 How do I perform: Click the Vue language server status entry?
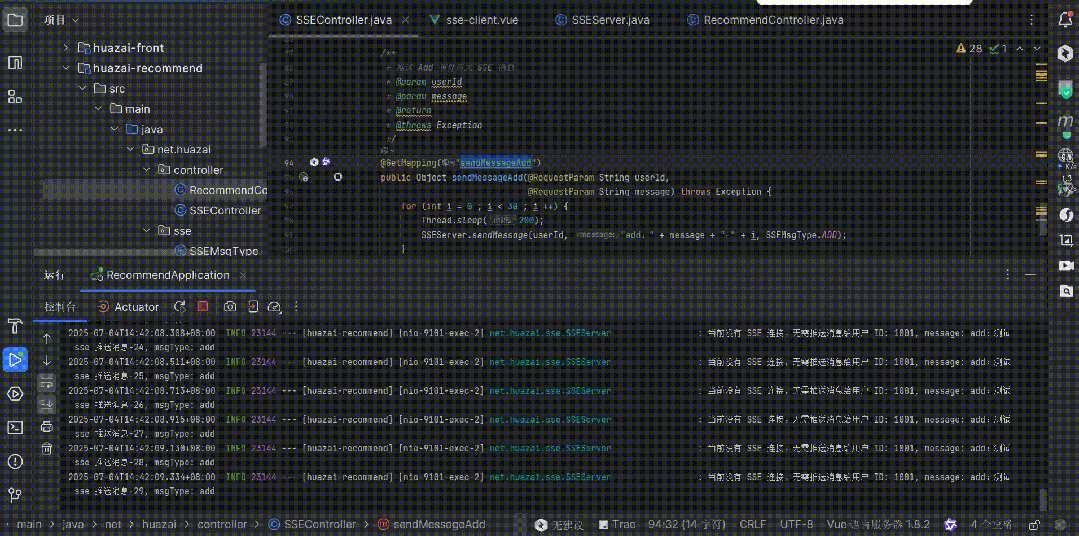click(879, 524)
